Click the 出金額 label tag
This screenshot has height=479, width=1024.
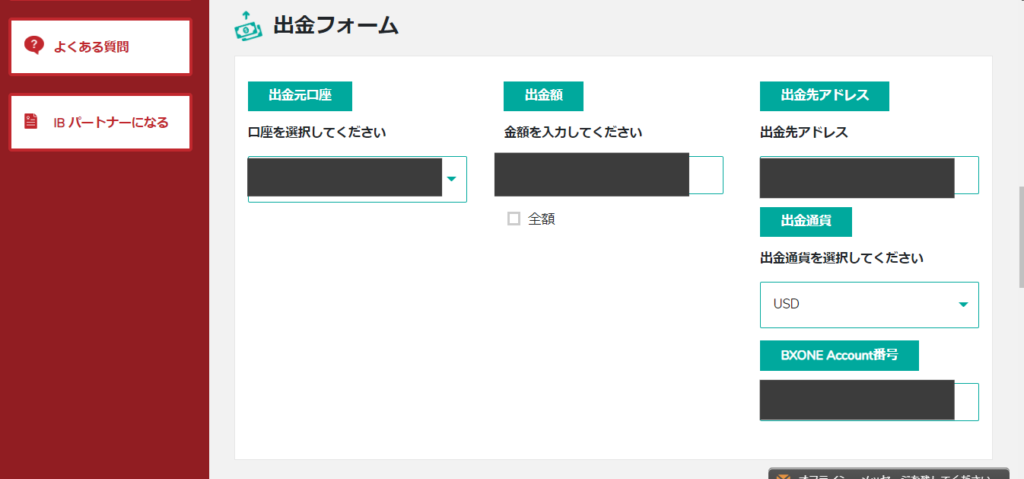click(543, 96)
